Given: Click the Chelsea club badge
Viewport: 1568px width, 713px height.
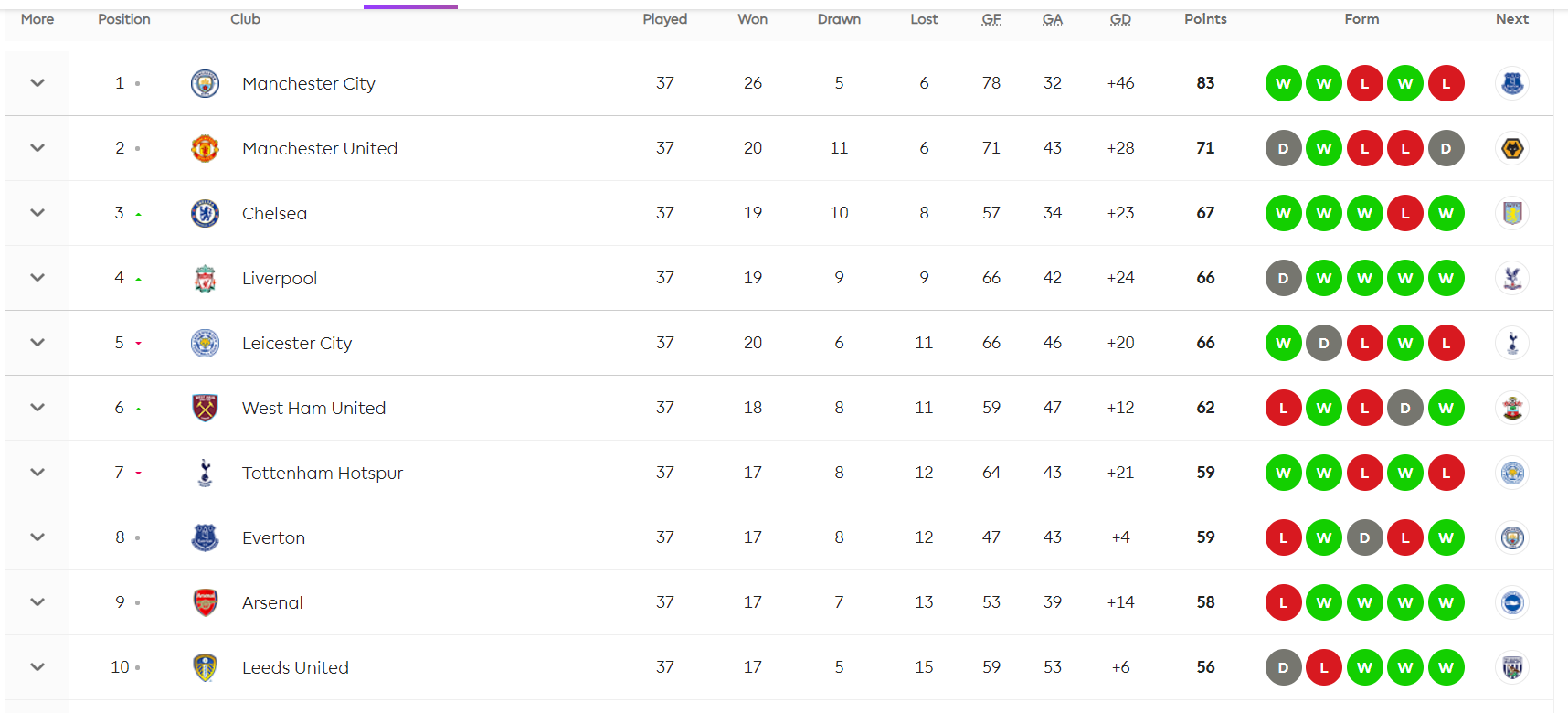Looking at the screenshot, I should [205, 213].
